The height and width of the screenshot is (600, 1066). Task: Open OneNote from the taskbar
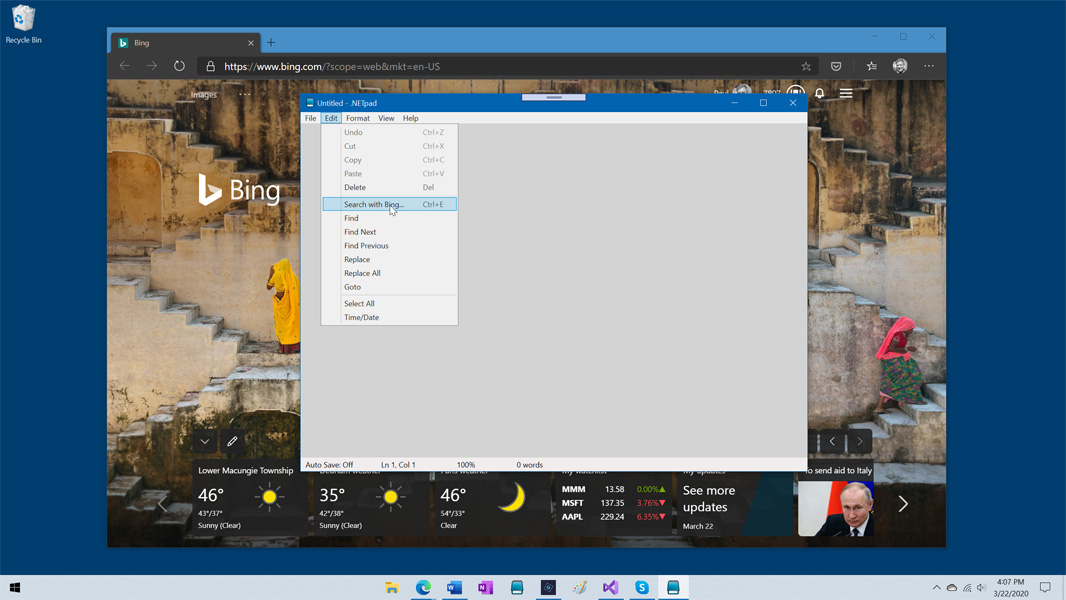pos(486,587)
